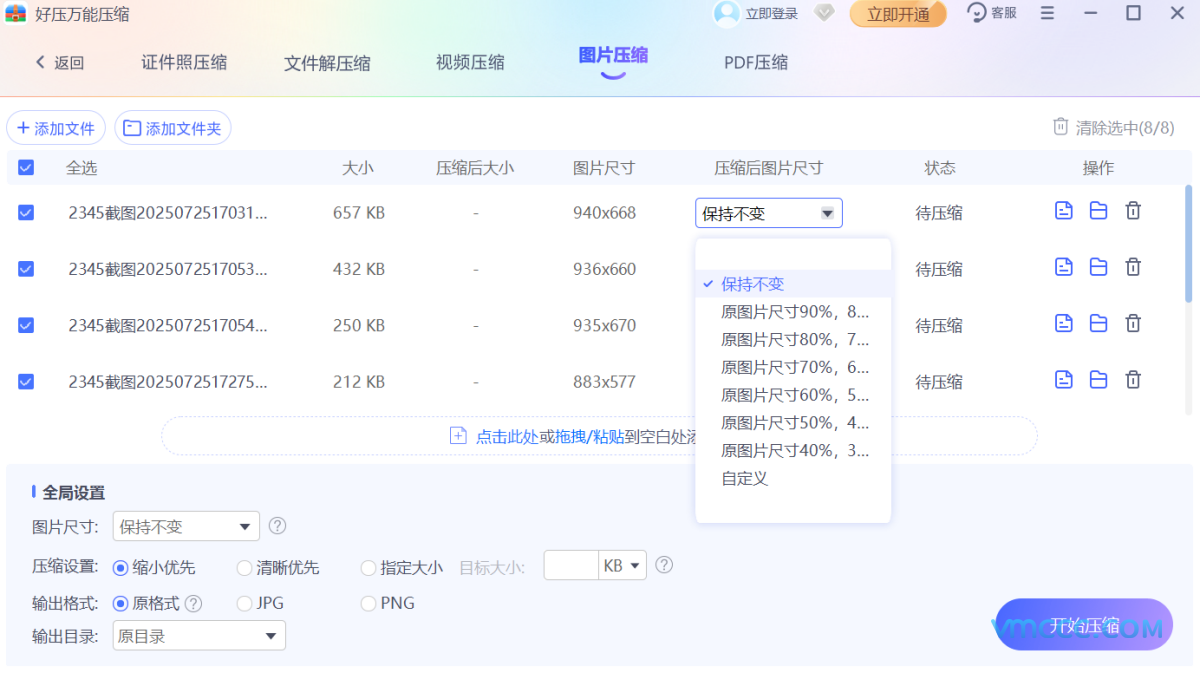Click the 立即开通 upgrade button

click(x=897, y=14)
